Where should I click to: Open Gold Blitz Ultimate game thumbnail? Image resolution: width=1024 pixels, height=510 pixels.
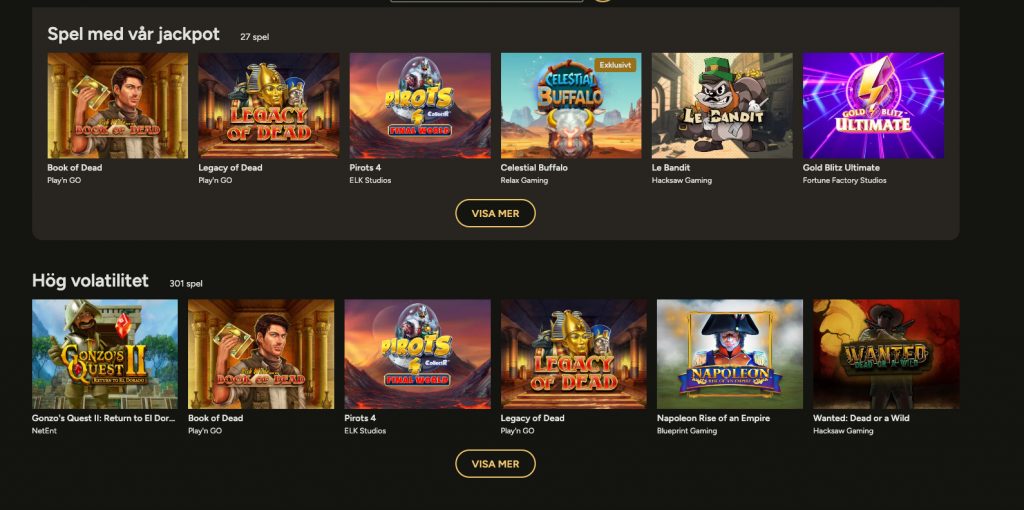click(873, 106)
